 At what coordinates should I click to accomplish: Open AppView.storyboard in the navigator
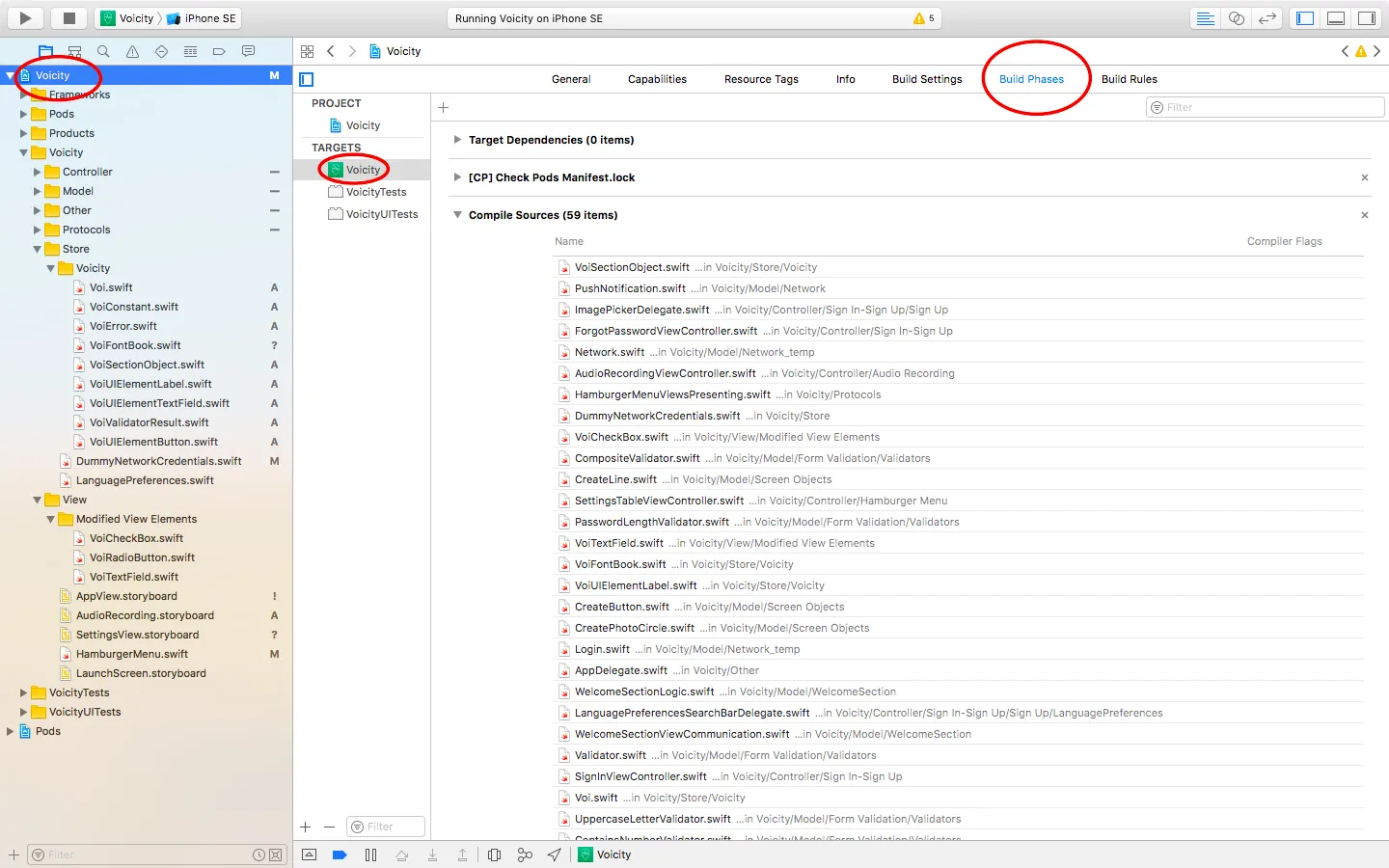pyautogui.click(x=126, y=596)
